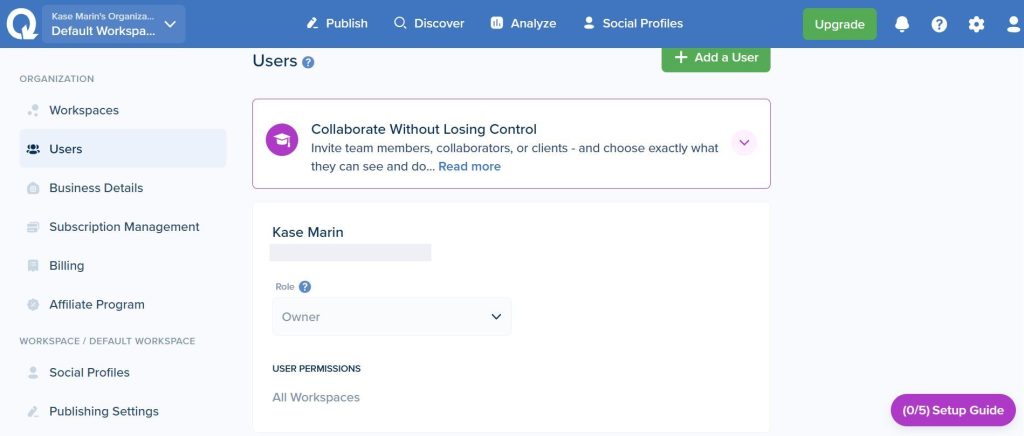Viewport: 1024px width, 436px height.
Task: Expand the Collaborate Without Losing Control banner
Action: [x=744, y=142]
